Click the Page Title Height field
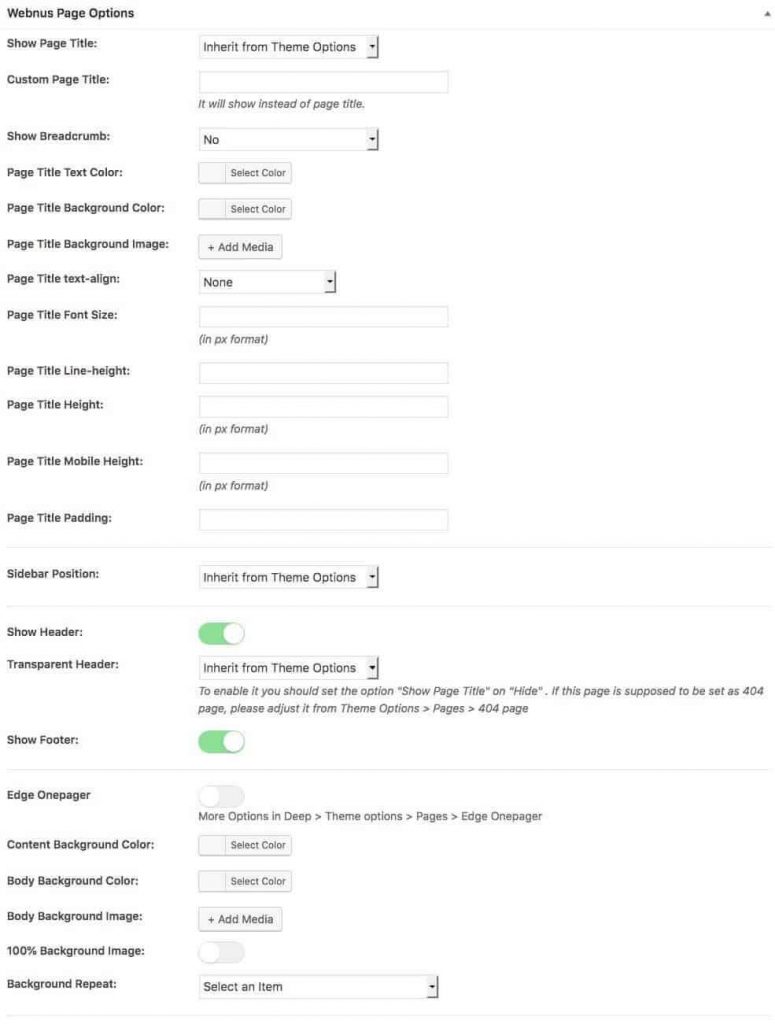This screenshot has height=1024, width=775. coord(323,406)
